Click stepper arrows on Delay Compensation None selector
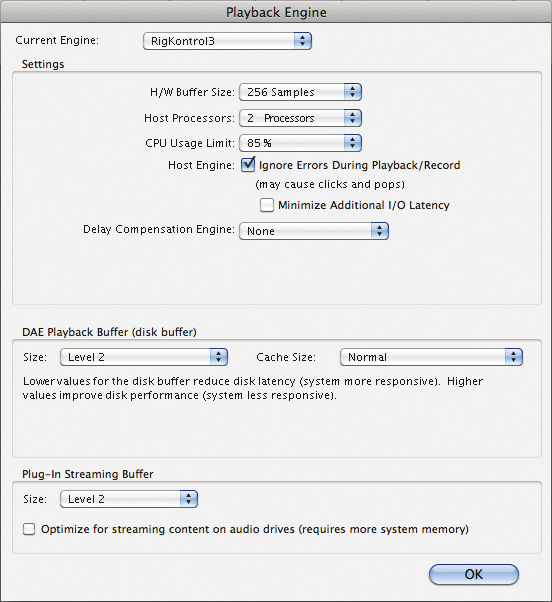Image resolution: width=552 pixels, height=602 pixels. click(380, 231)
